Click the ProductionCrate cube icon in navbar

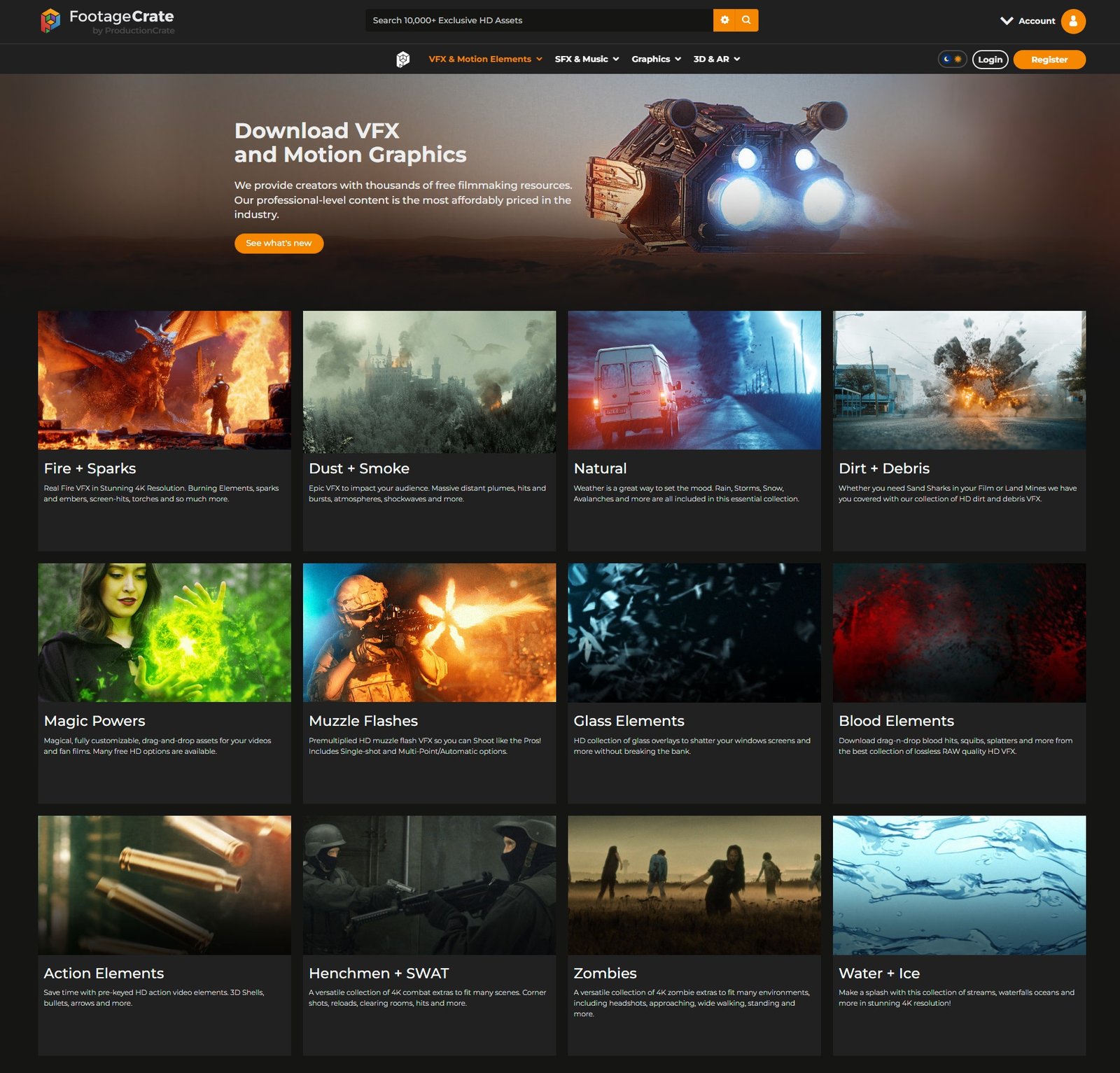pyautogui.click(x=402, y=59)
